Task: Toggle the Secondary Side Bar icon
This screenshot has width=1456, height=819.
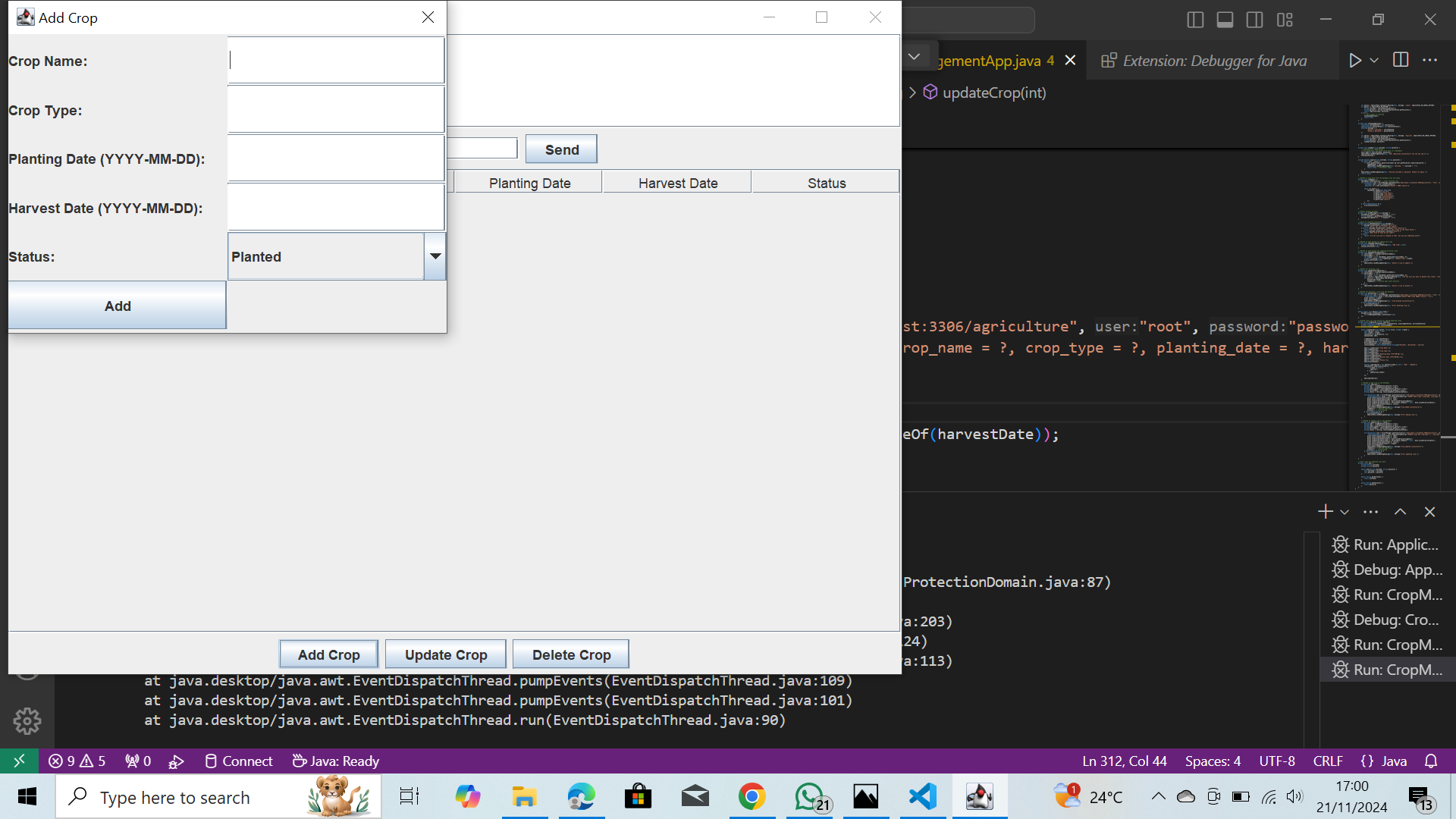Action: tap(1255, 20)
